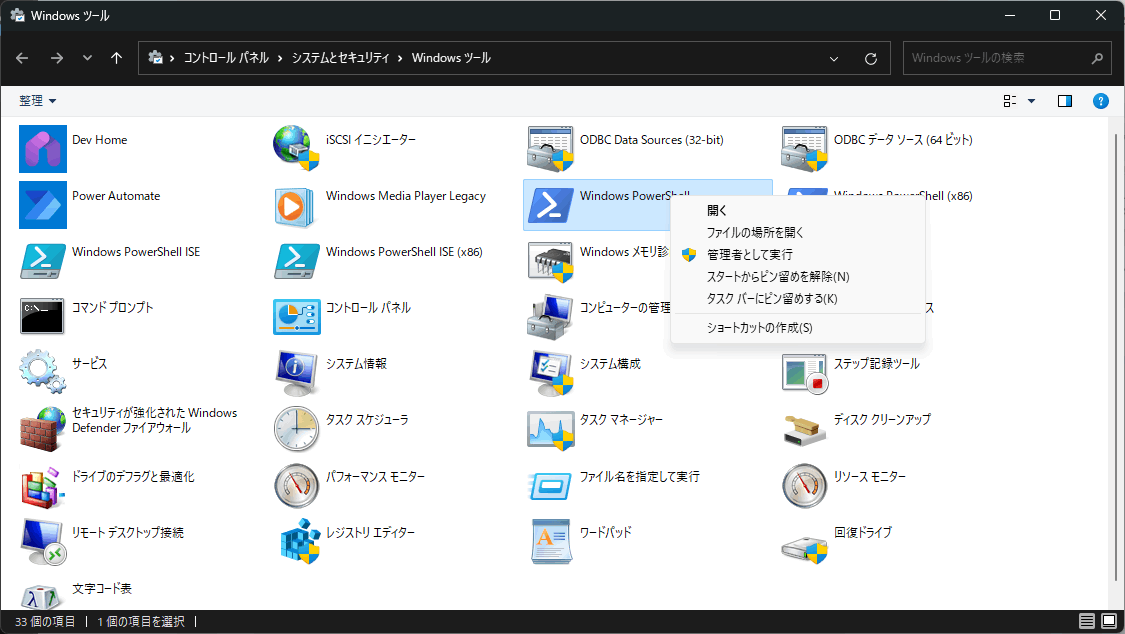
Task: Select the システム情報 icon
Action: [x=296, y=373]
